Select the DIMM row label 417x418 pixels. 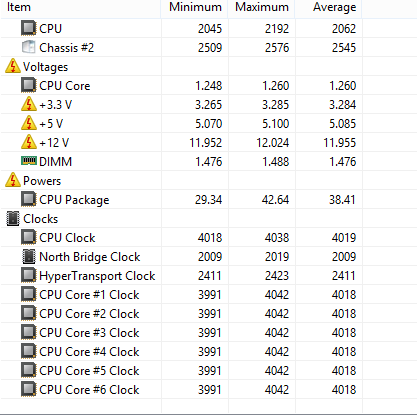tap(55, 161)
